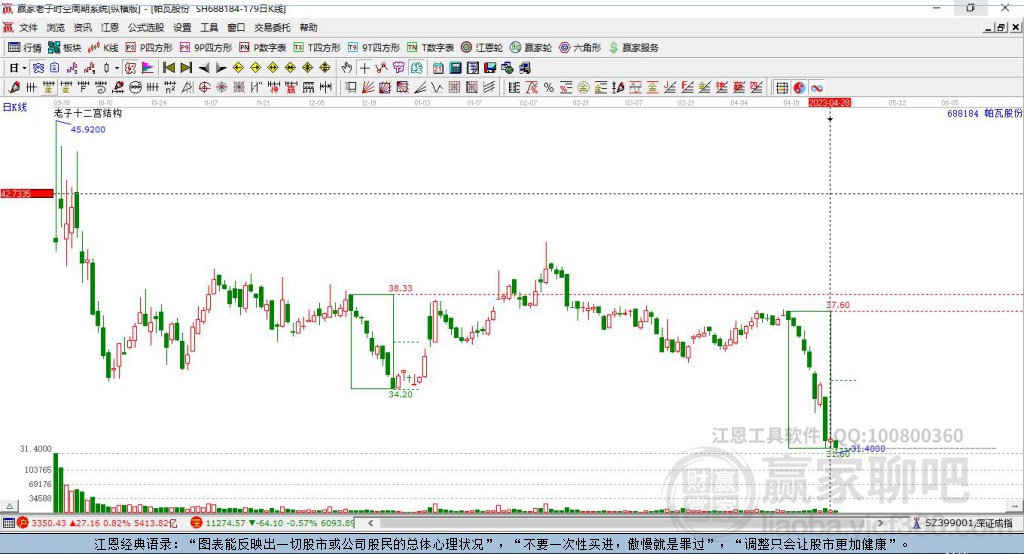Click the floppy disk save icon

pos(490,68)
